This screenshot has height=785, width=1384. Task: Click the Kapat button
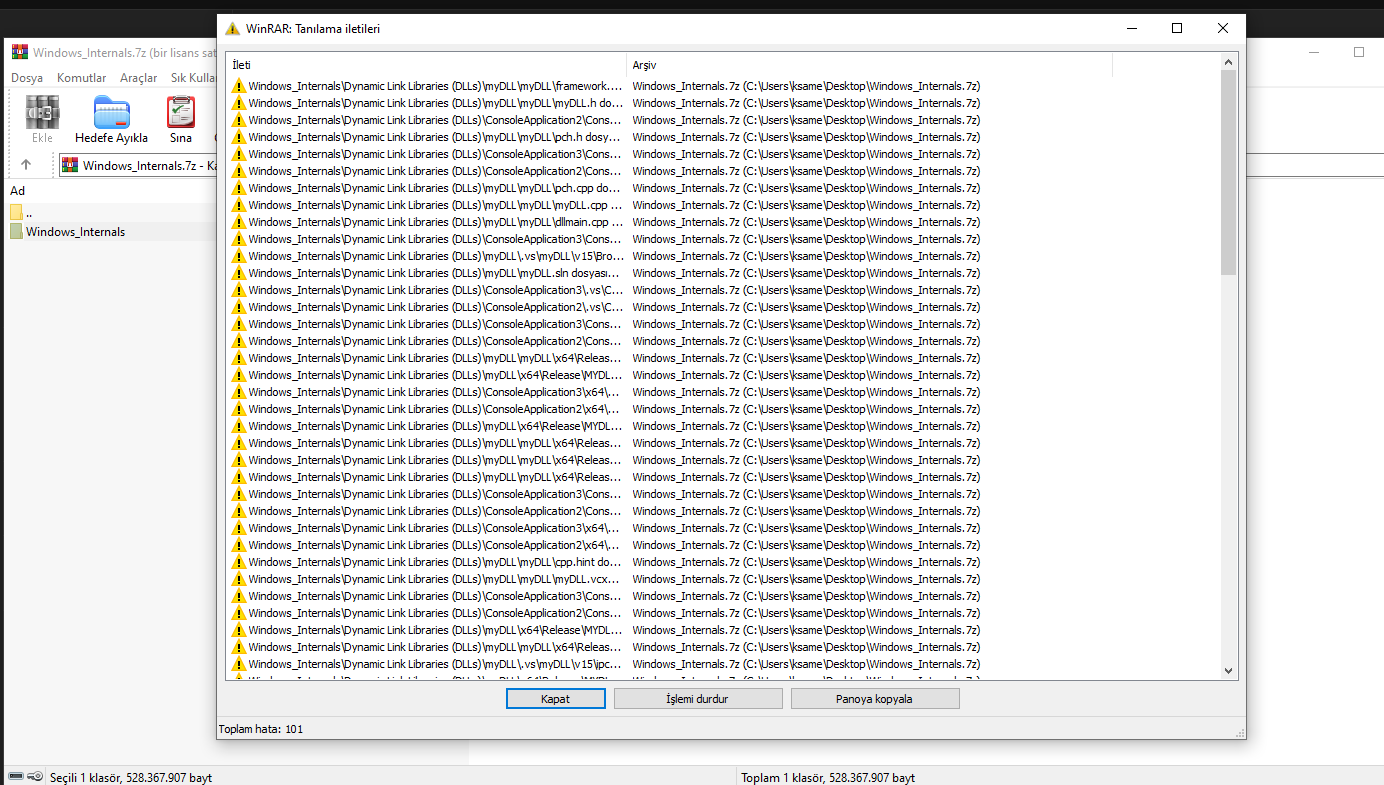[x=555, y=699]
